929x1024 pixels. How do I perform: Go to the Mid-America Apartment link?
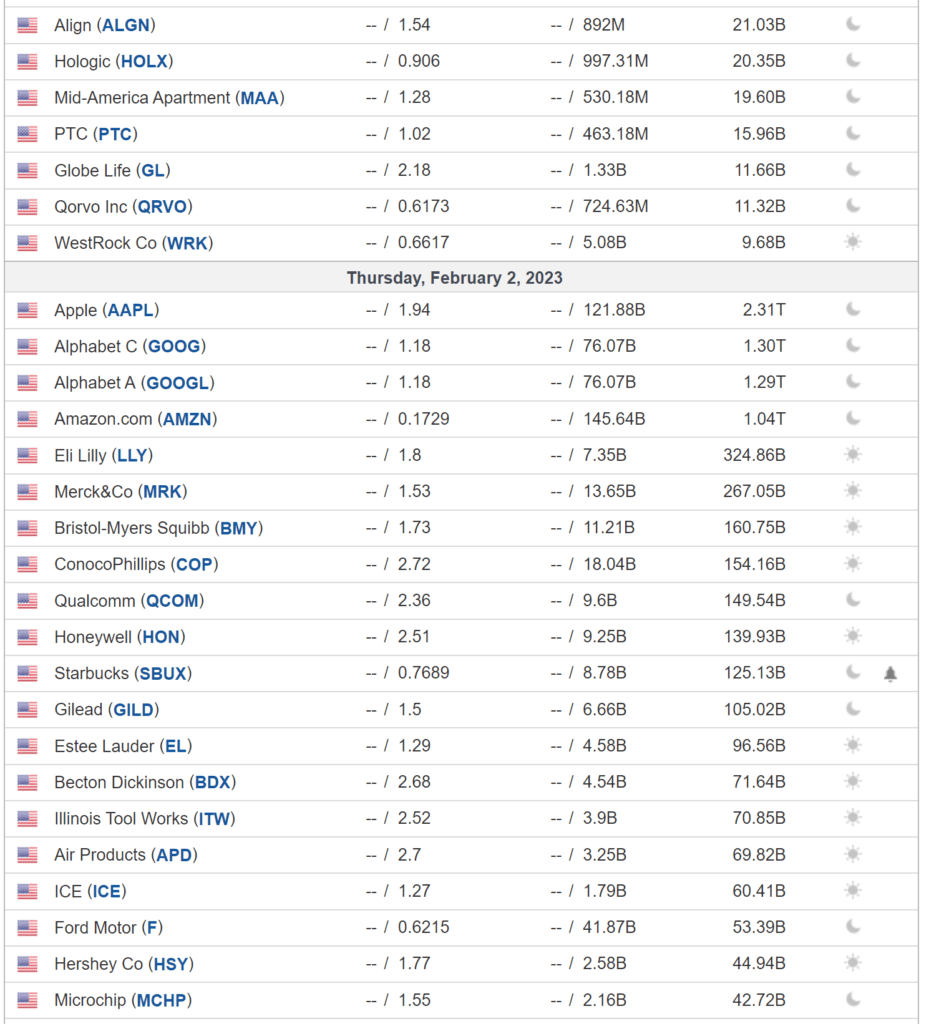coord(143,97)
